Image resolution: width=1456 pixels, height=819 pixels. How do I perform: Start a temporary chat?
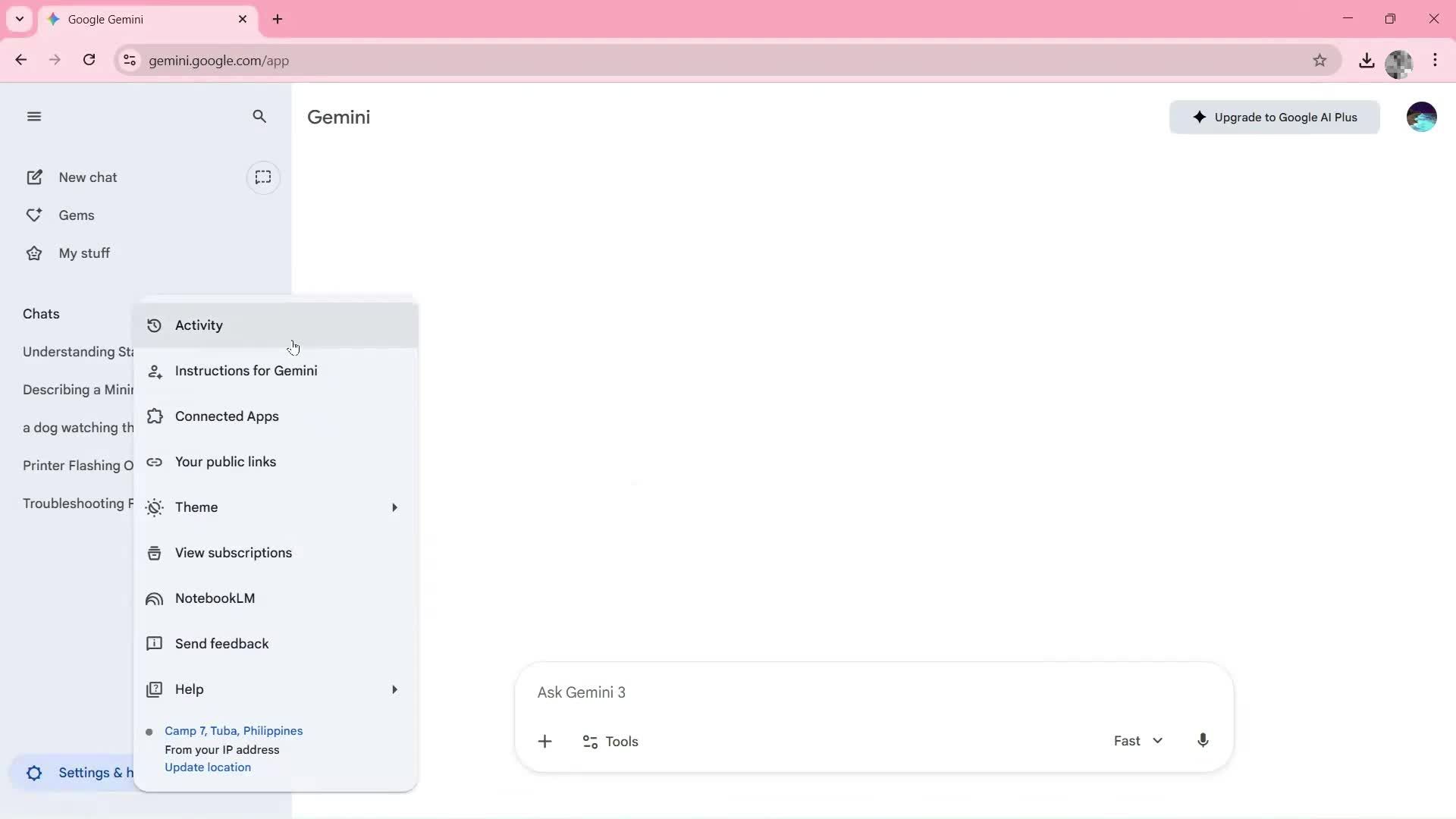263,177
